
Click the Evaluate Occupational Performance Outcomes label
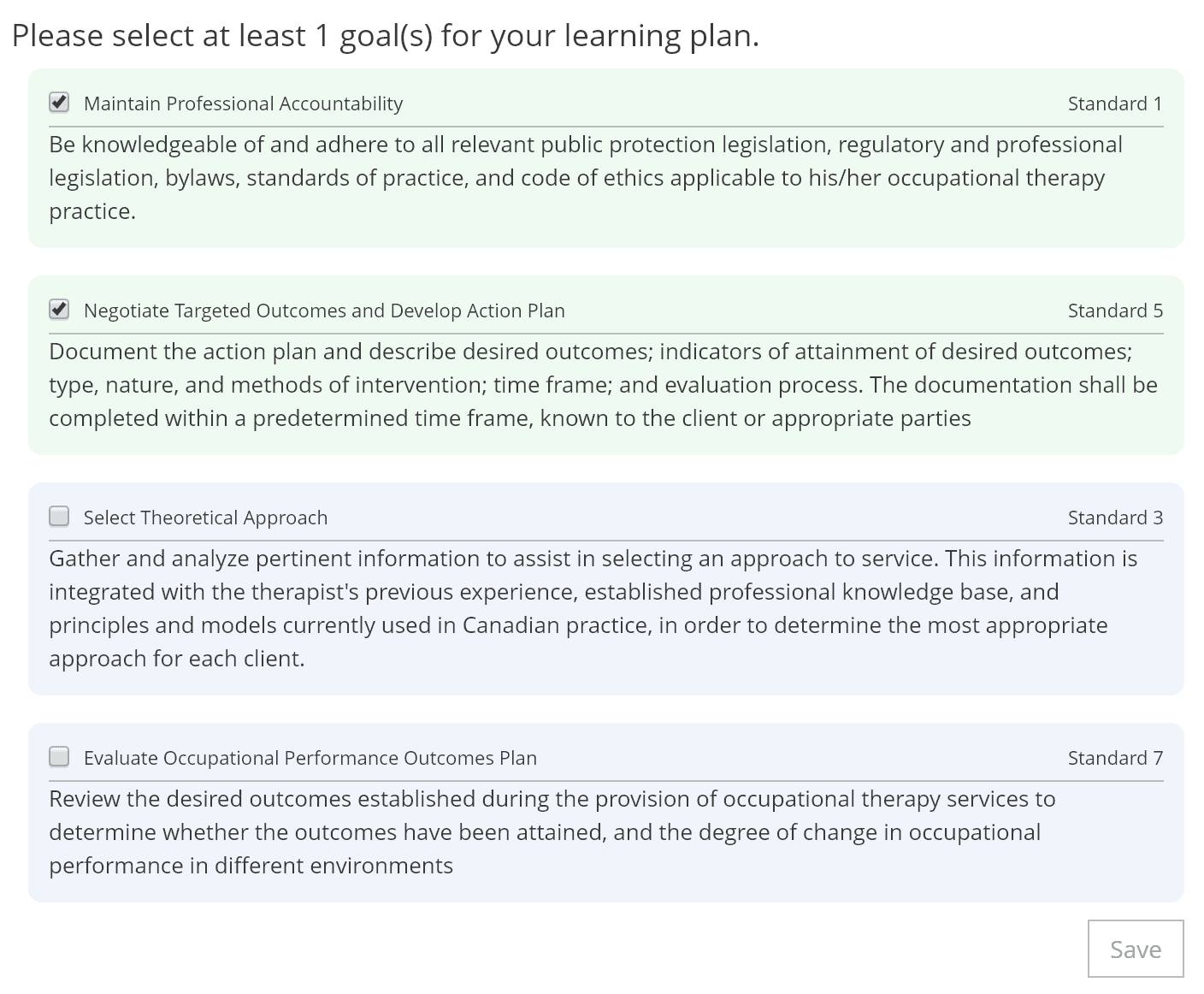[310, 758]
